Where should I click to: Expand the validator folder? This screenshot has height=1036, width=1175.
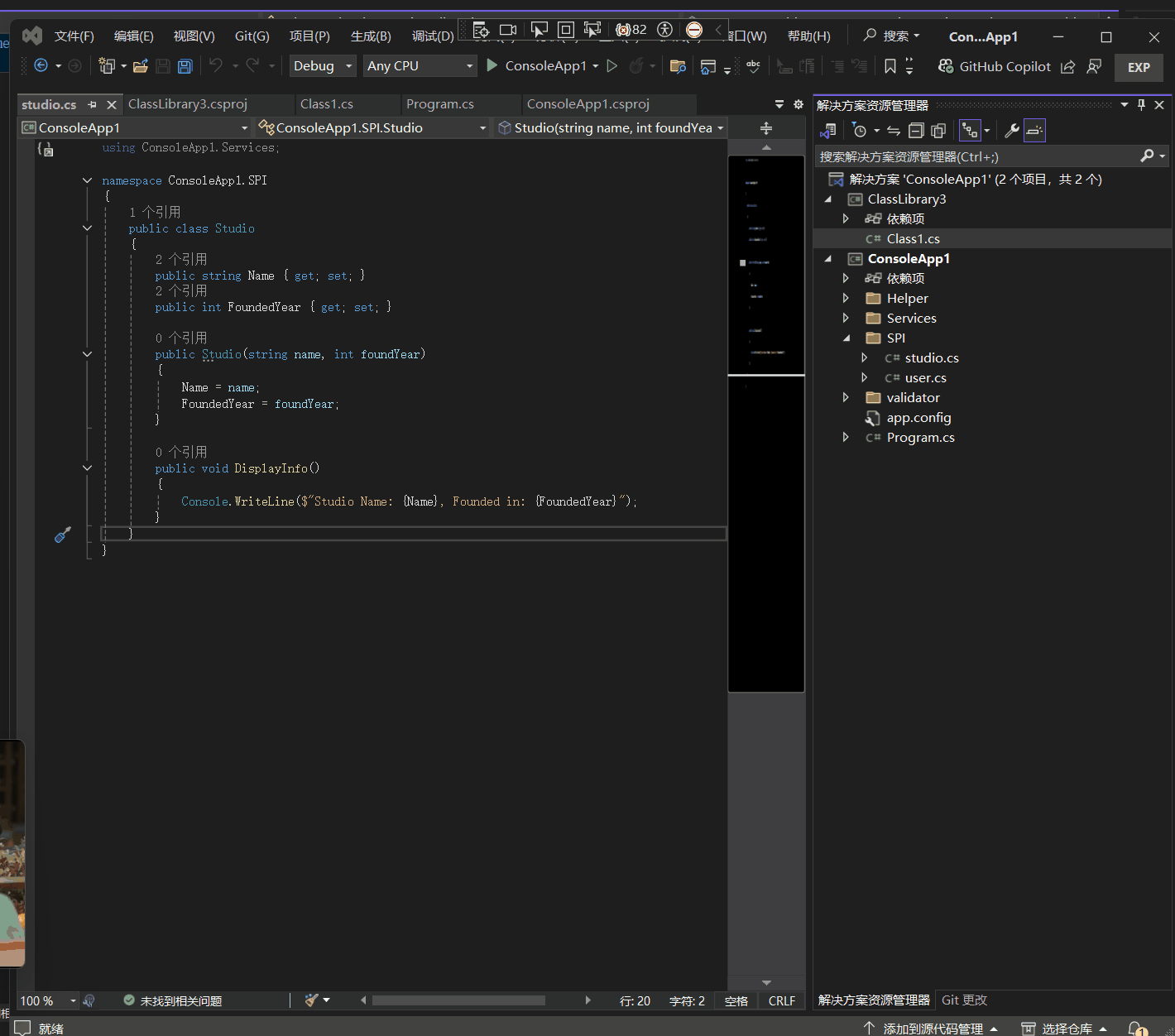pyautogui.click(x=846, y=397)
